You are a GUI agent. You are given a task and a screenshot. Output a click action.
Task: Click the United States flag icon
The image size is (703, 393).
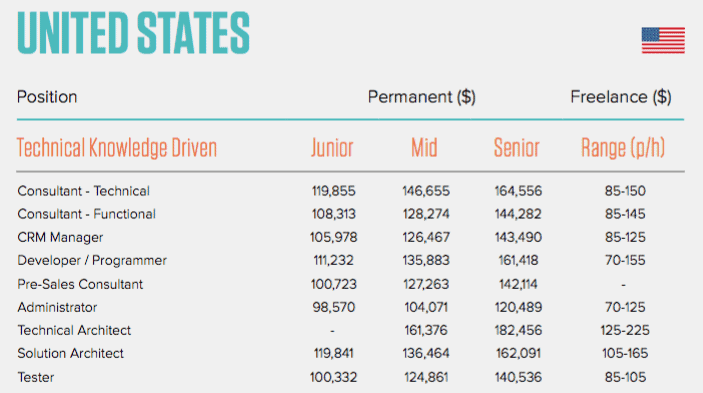(663, 40)
